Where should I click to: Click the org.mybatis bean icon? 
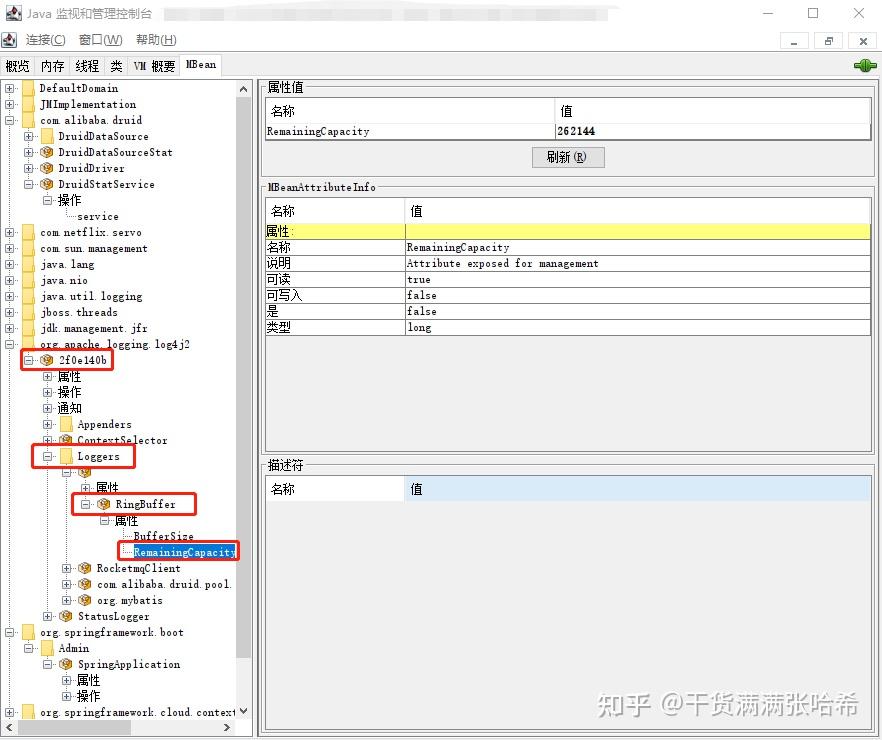pos(84,600)
